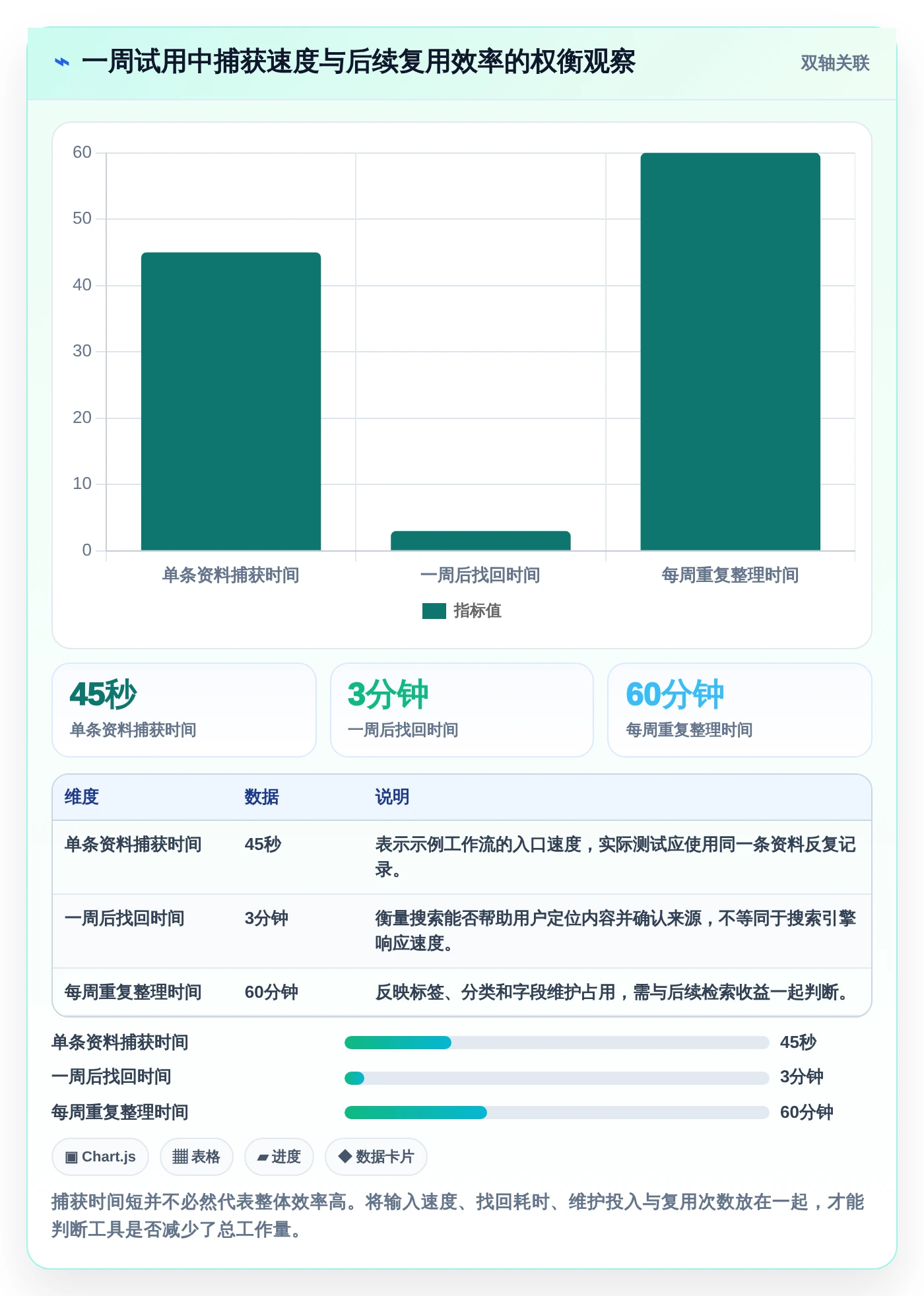Click the x-axis label 单条资料捕获时间
Viewport: 924px width, 1296px height.
tap(231, 575)
